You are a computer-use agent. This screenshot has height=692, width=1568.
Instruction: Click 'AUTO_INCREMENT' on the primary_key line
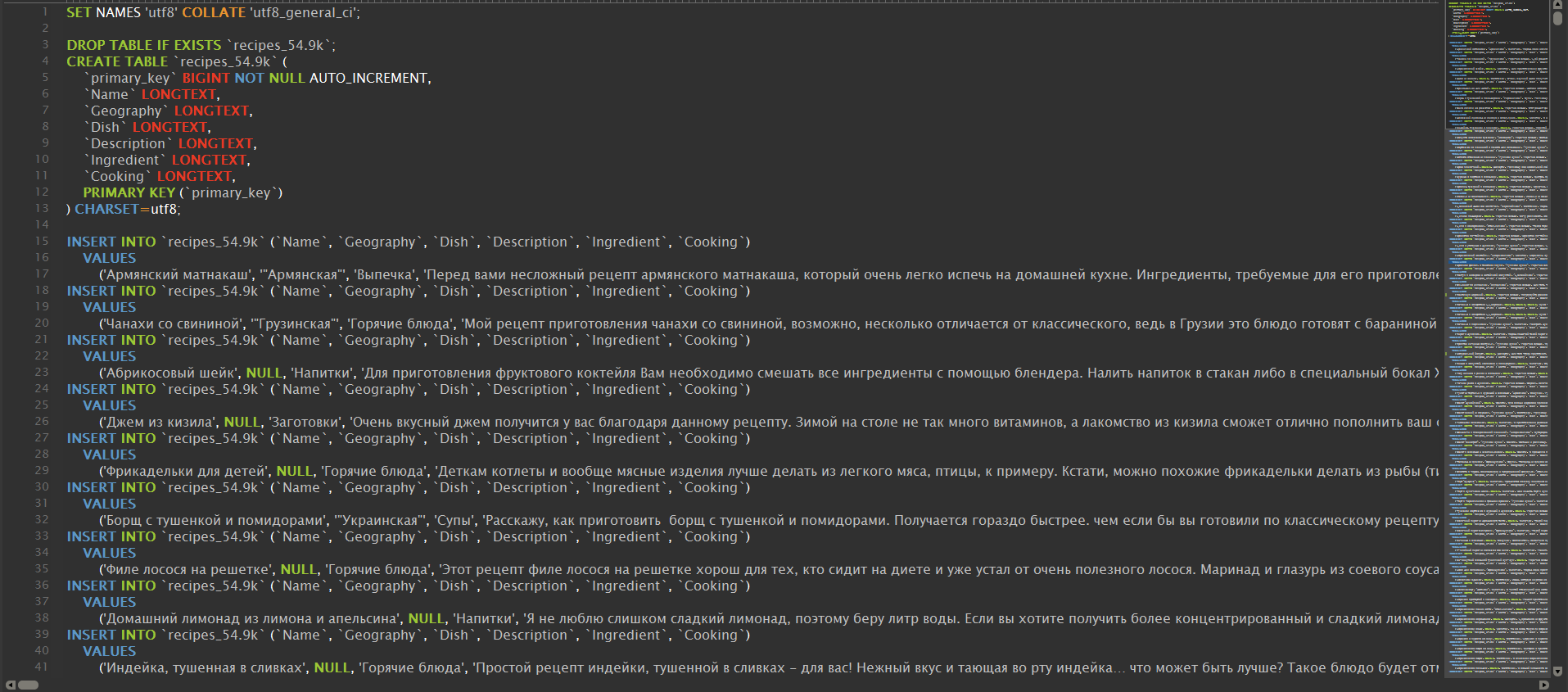click(x=368, y=78)
